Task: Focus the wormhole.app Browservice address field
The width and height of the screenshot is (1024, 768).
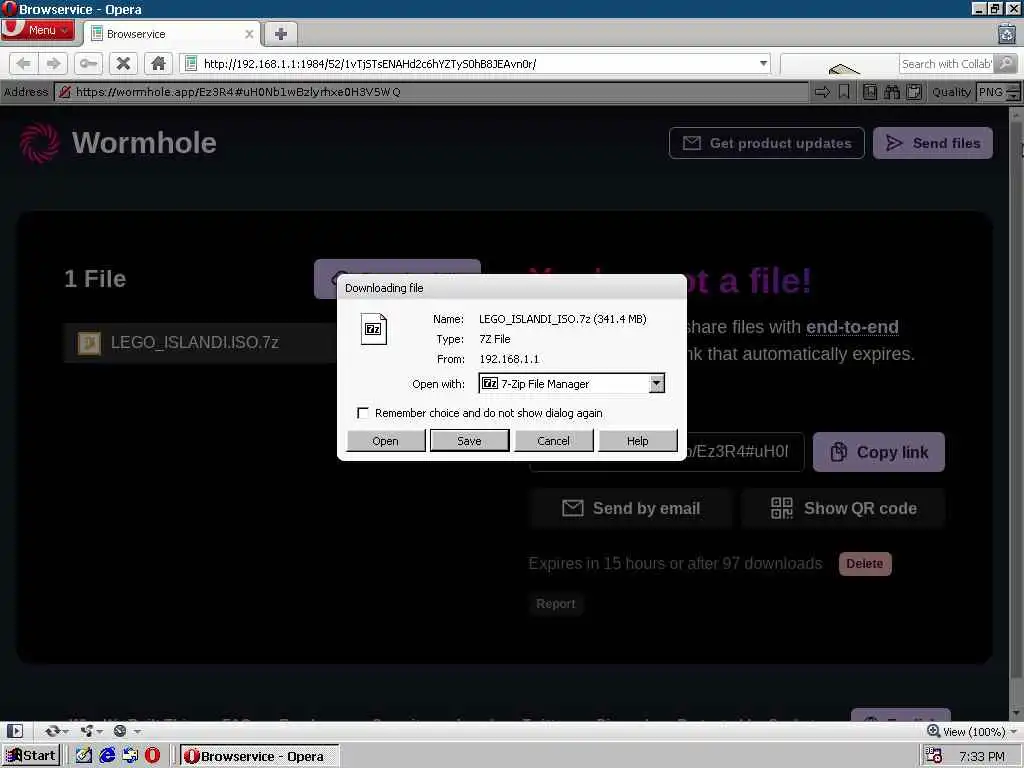Action: (x=431, y=91)
